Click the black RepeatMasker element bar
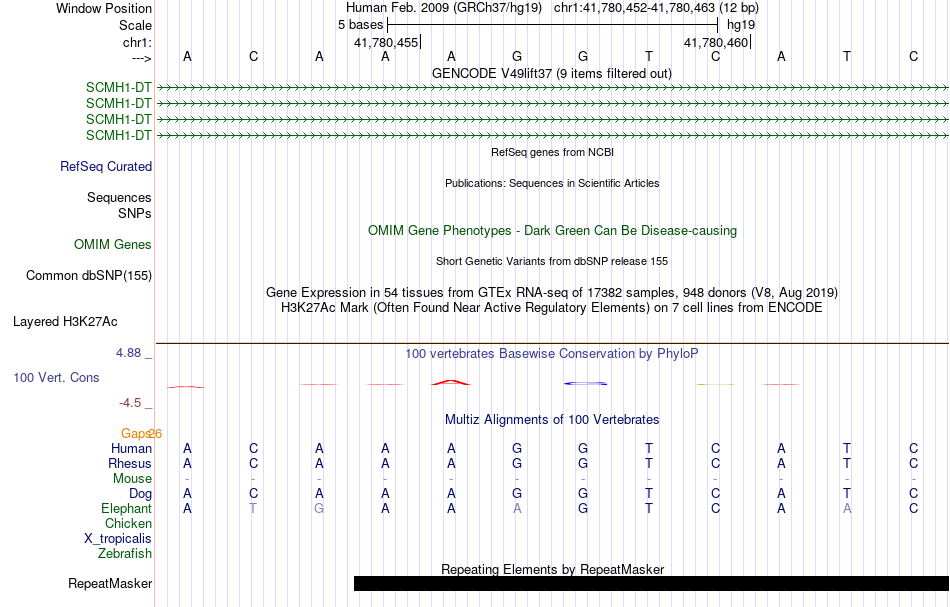 pos(651,583)
